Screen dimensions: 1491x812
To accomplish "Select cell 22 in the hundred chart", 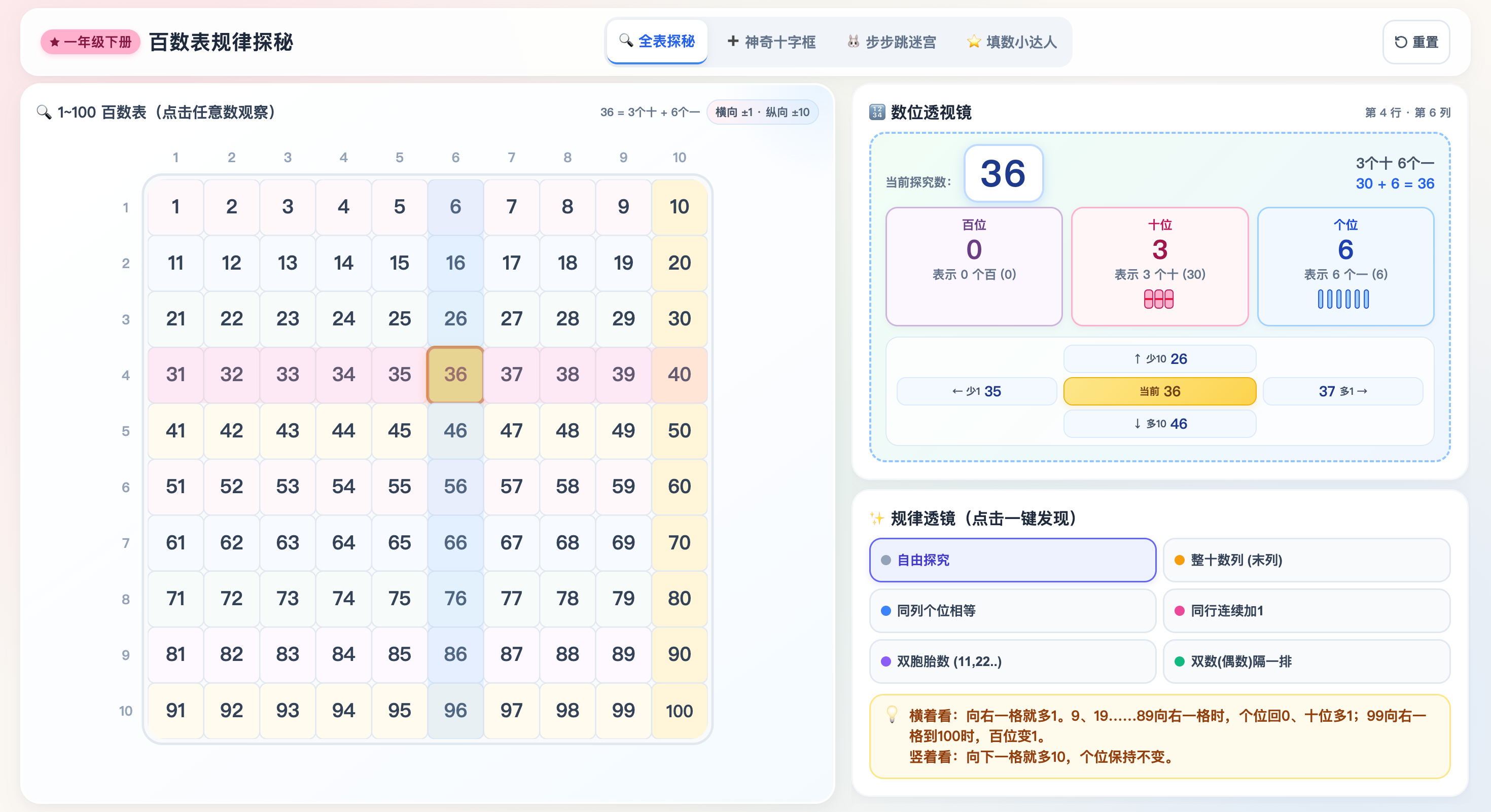I will click(232, 319).
